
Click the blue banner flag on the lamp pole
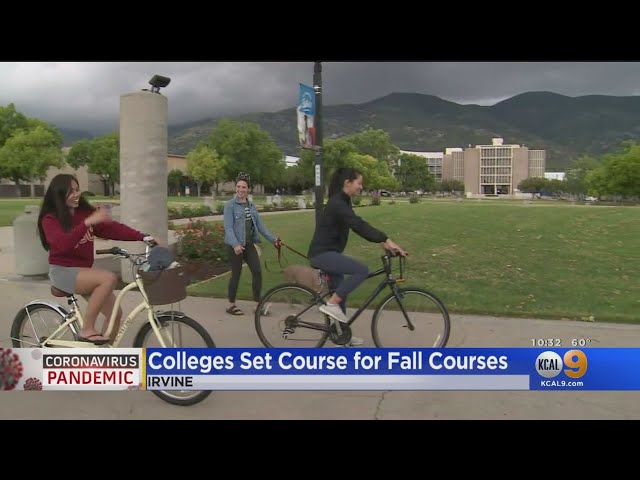pos(306,116)
